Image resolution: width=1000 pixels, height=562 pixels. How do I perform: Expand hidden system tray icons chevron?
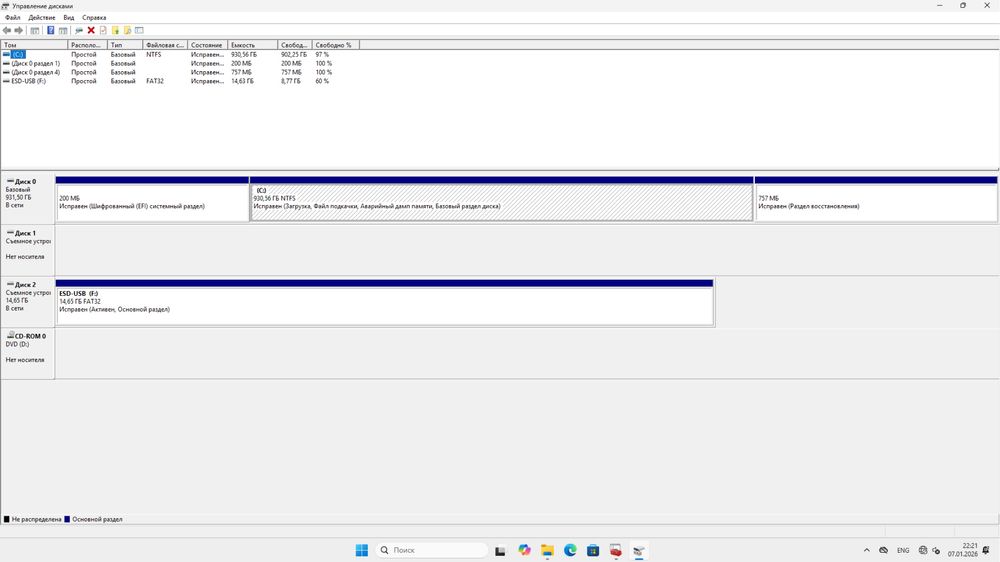coord(866,550)
